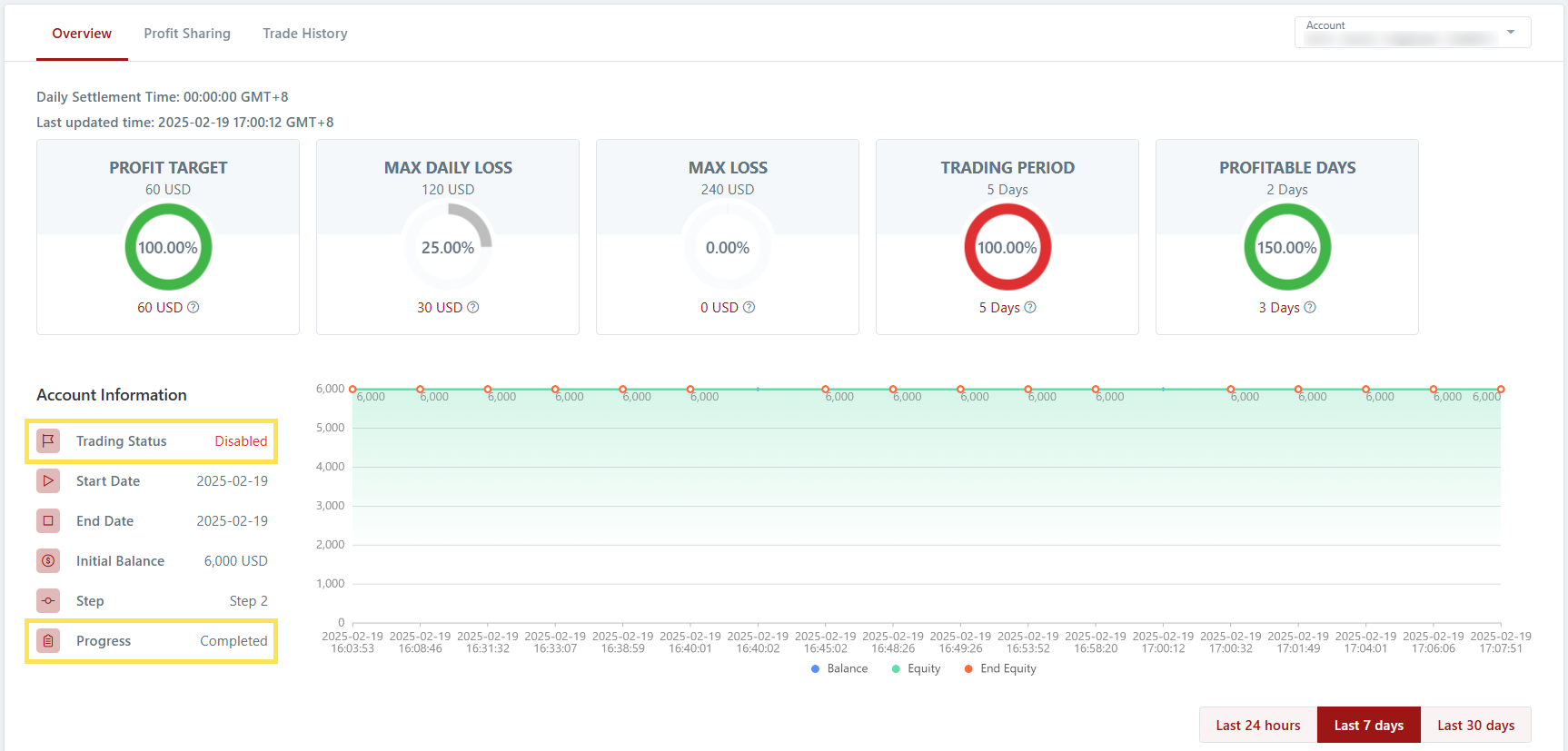Toggle End Equity series in legend

(x=999, y=669)
